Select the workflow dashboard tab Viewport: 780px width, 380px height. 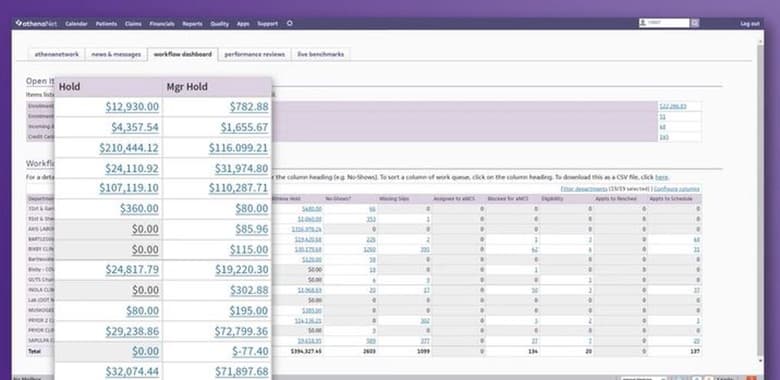point(183,54)
